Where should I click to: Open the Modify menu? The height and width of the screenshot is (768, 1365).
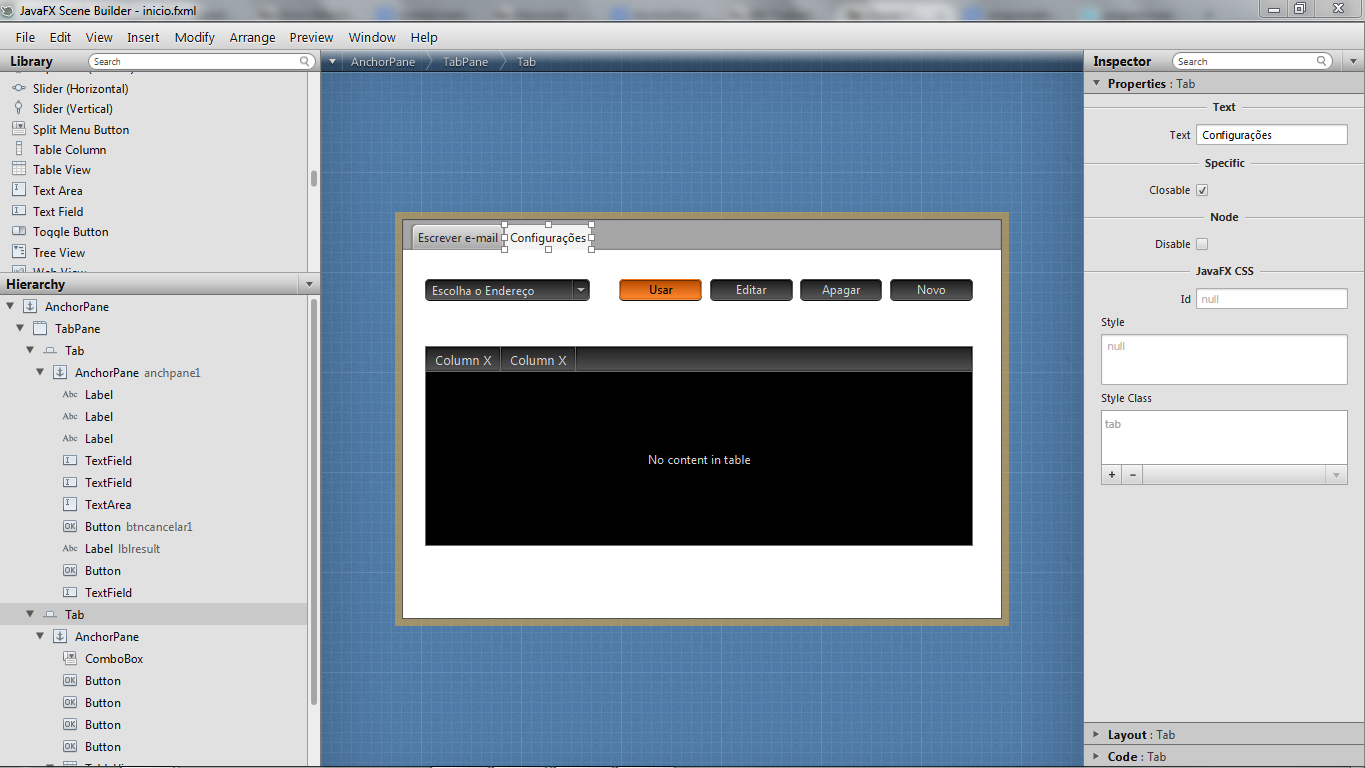click(x=195, y=37)
